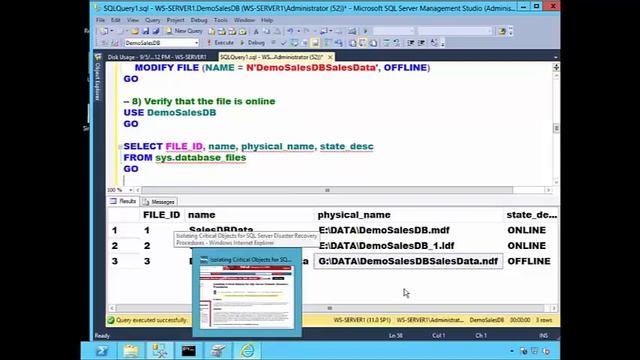Open the File menu
The image size is (640, 360).
click(100, 20)
